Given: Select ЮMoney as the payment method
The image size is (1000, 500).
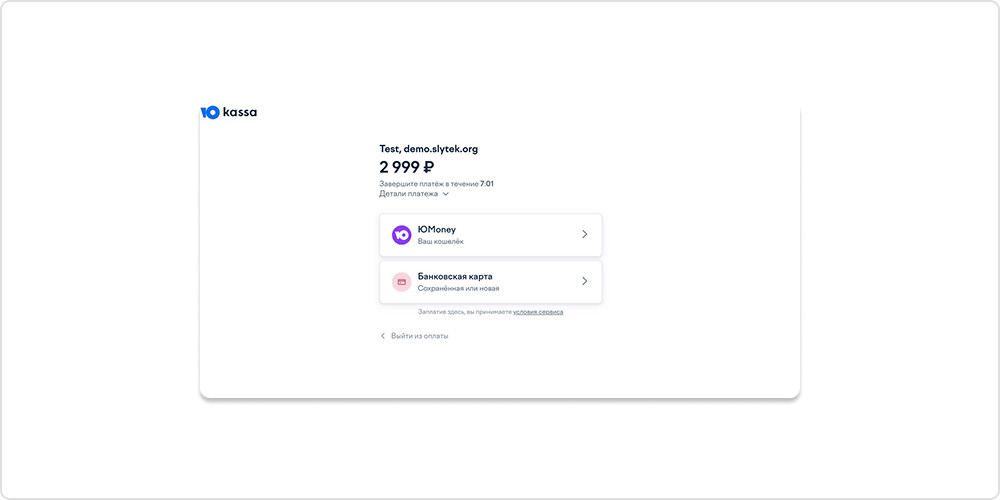Looking at the screenshot, I should point(490,235).
